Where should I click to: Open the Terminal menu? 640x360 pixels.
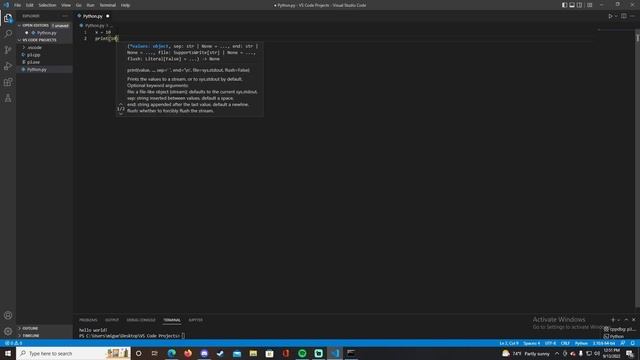[x=108, y=5]
